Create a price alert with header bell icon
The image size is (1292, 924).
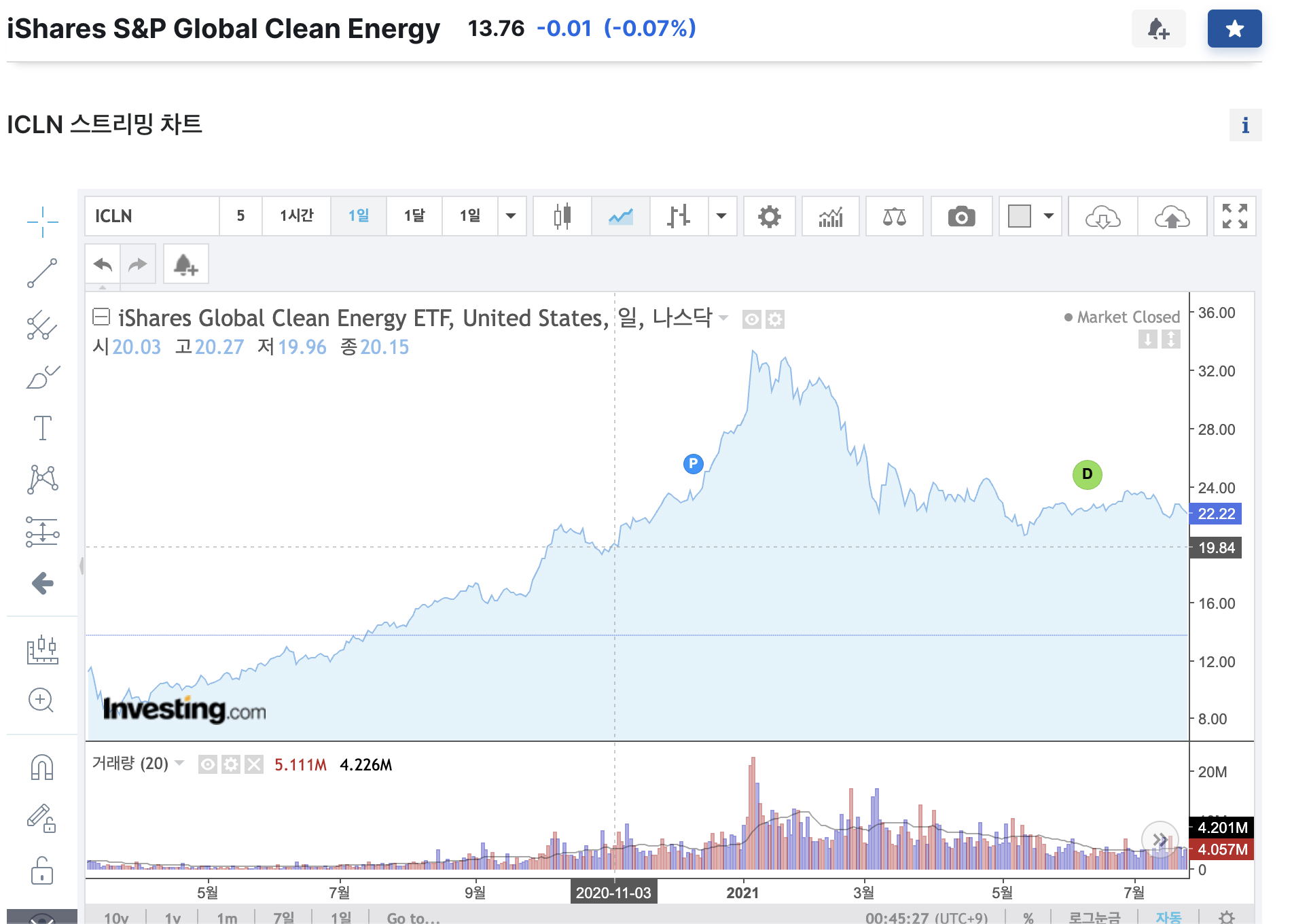pos(1158,29)
